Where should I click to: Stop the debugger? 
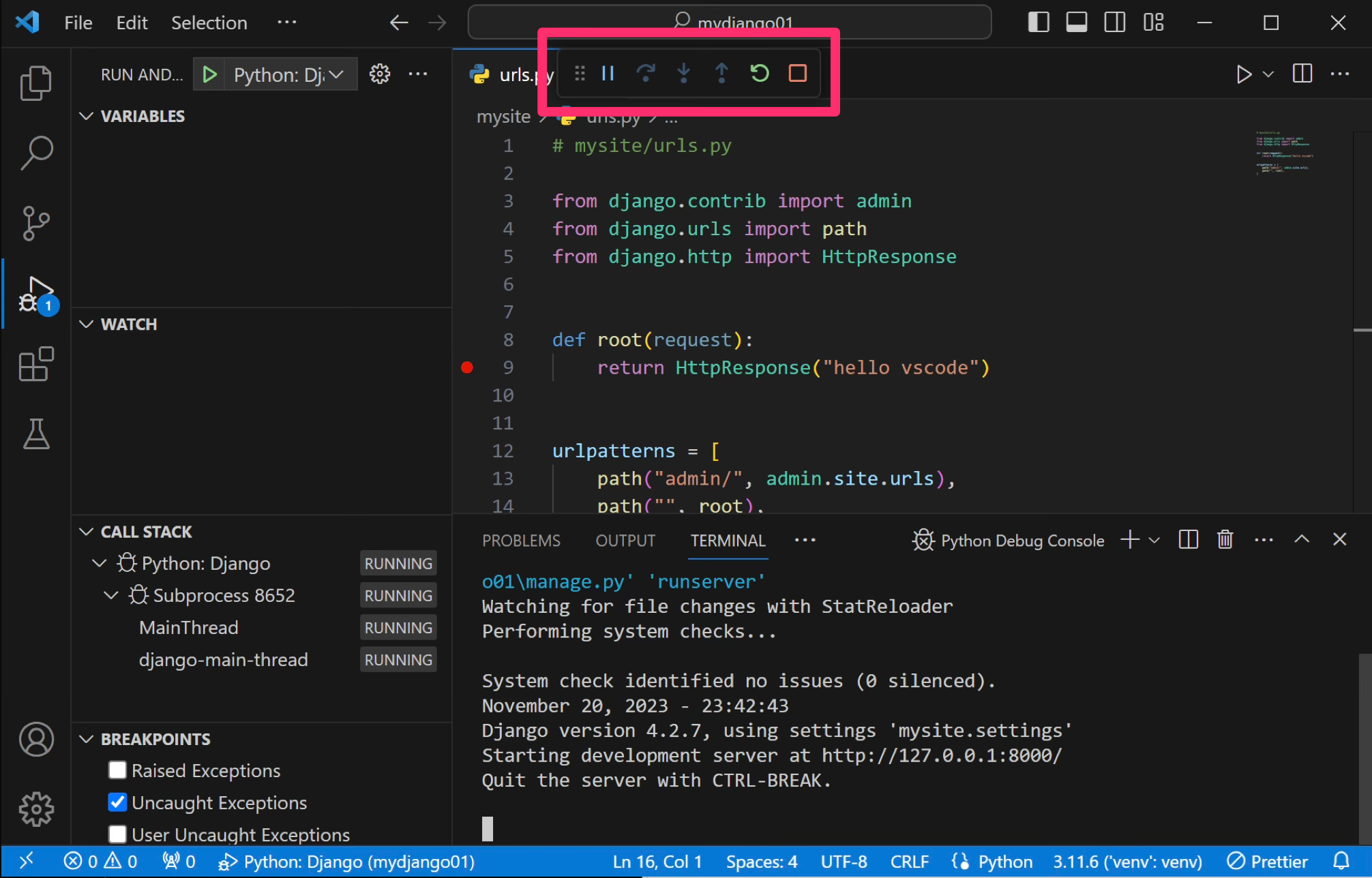[x=796, y=74]
